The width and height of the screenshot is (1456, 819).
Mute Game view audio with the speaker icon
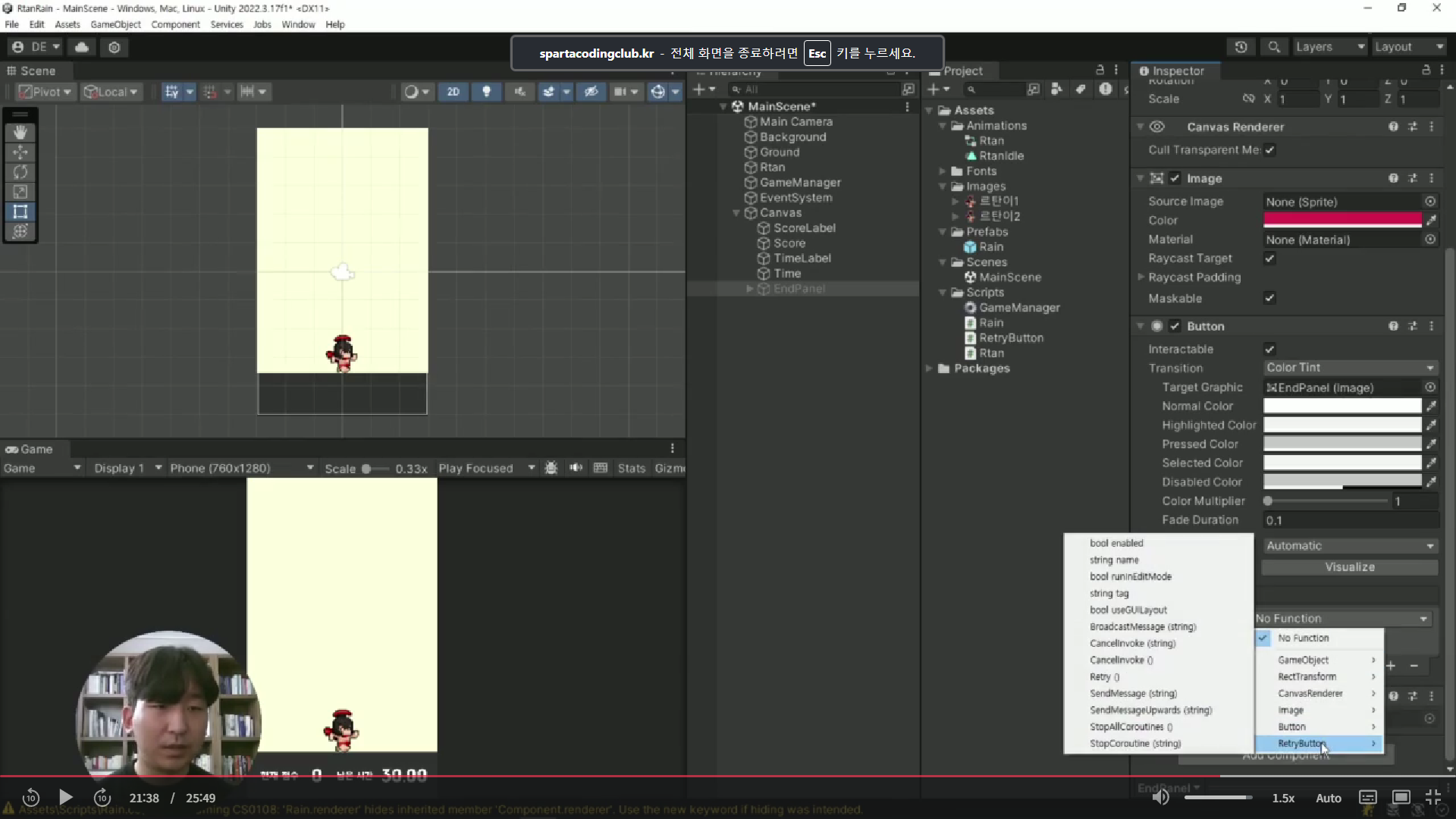576,468
